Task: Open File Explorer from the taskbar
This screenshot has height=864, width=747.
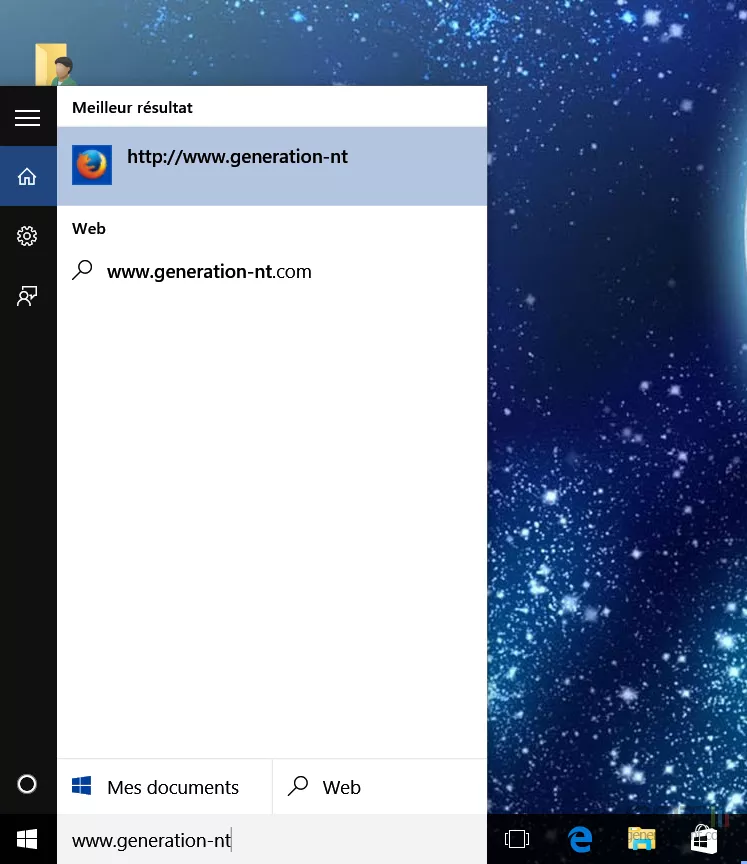Action: 641,840
